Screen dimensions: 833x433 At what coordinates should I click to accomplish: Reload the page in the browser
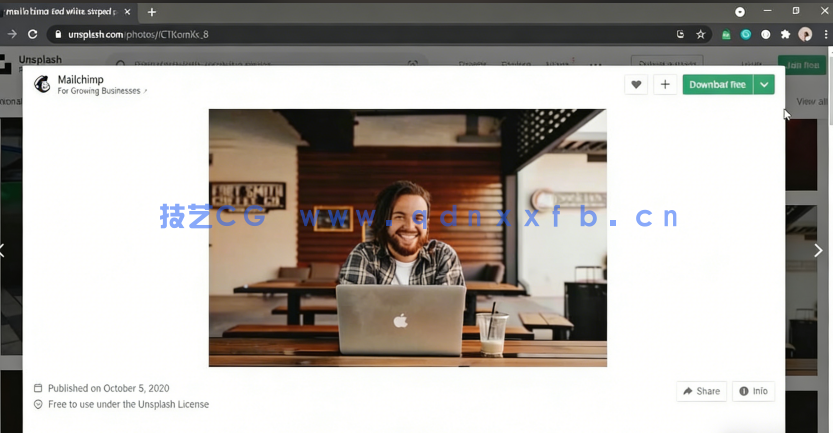pyautogui.click(x=32, y=34)
